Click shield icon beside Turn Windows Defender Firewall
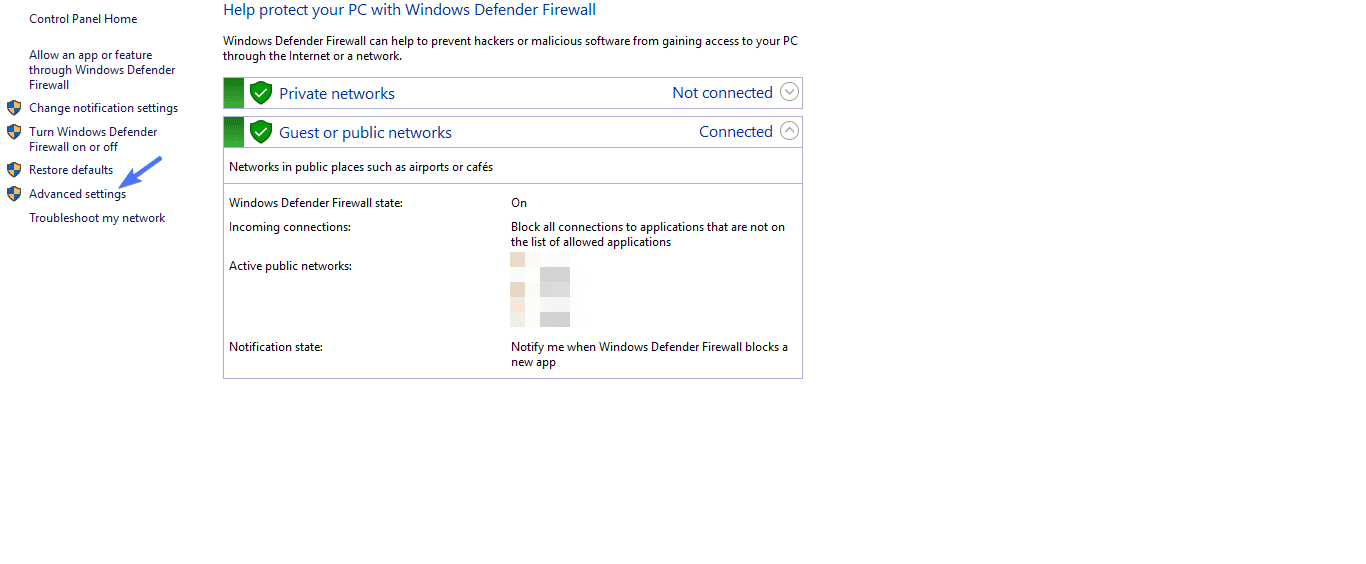Image resolution: width=1366 pixels, height=564 pixels. point(14,132)
